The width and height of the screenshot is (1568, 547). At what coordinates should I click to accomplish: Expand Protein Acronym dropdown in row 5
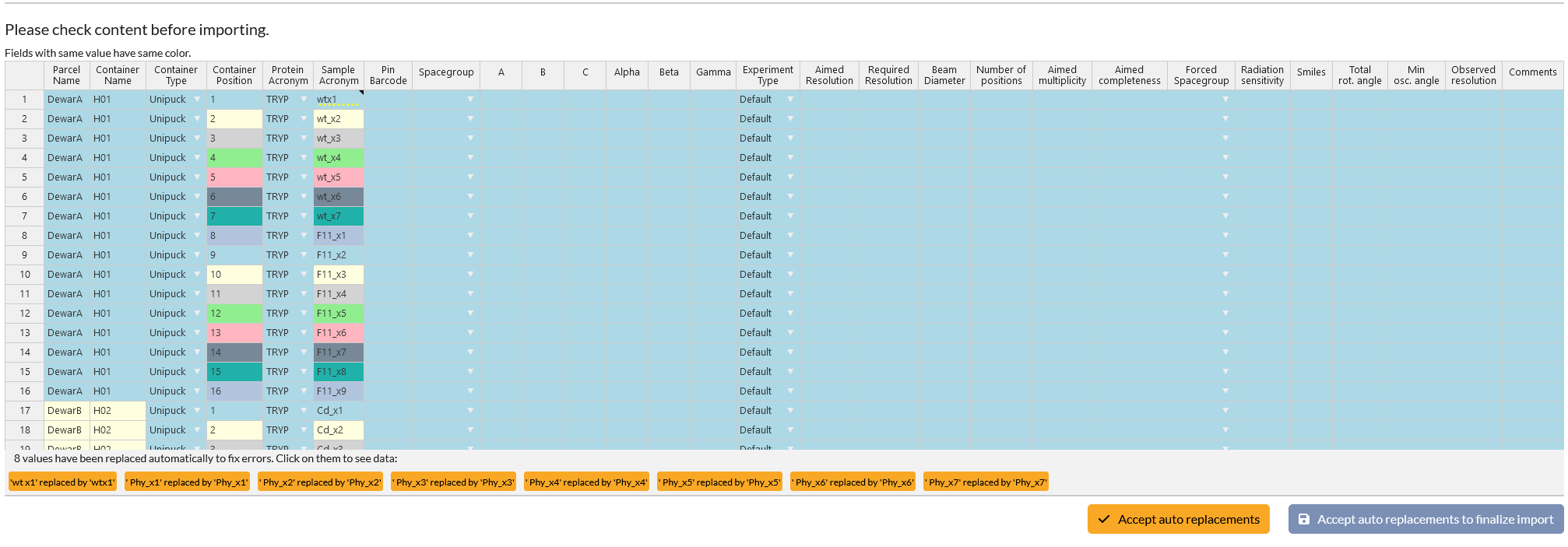coord(304,177)
